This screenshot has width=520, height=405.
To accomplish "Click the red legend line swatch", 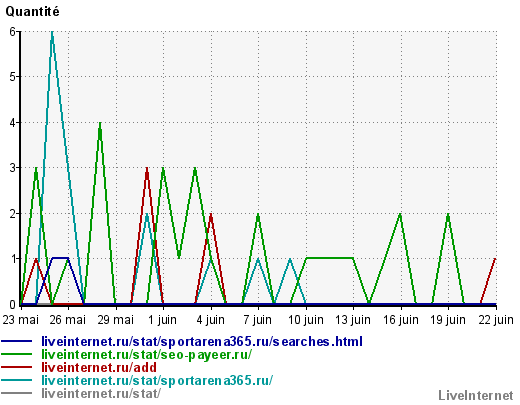I will (16, 367).
